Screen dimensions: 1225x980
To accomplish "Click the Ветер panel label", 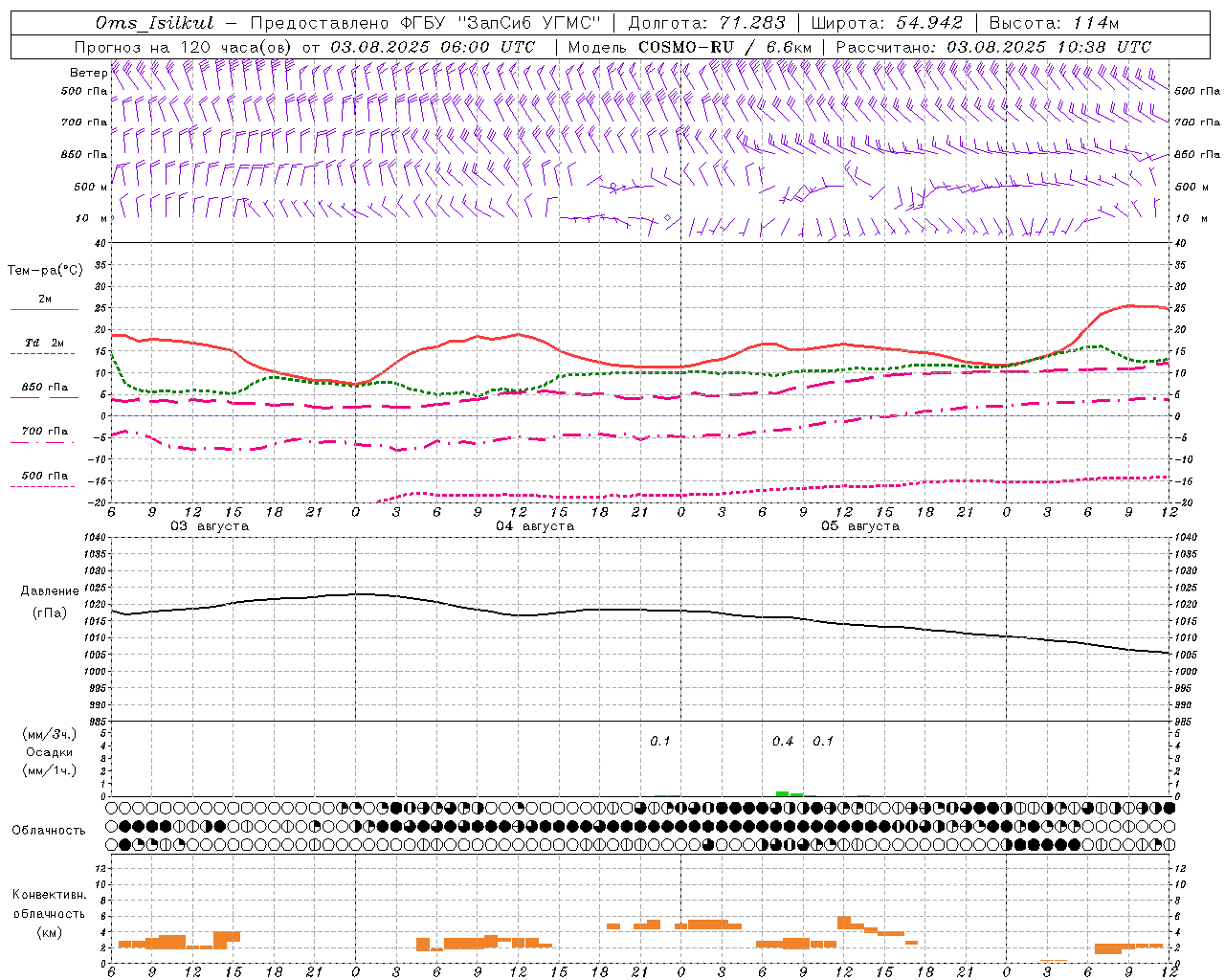I will 88,73.
